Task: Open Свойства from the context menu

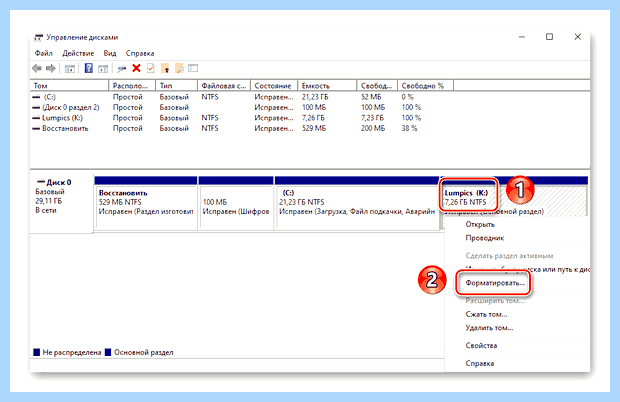Action: tap(481, 345)
